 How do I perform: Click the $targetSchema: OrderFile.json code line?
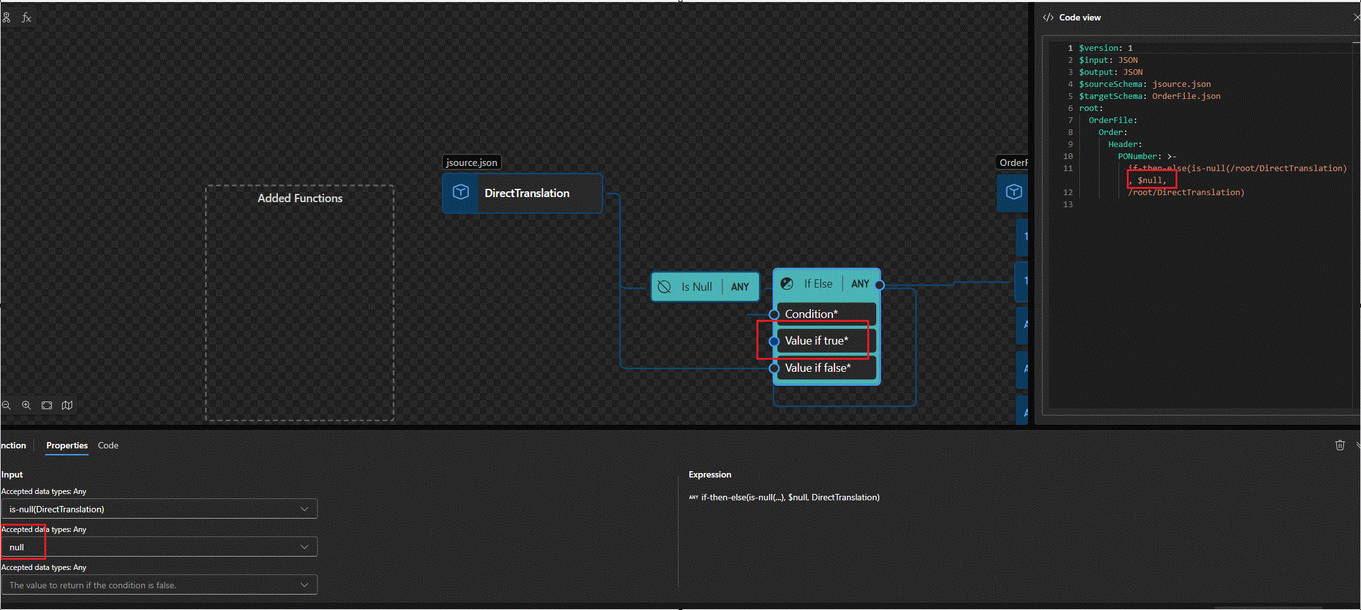[1150, 96]
